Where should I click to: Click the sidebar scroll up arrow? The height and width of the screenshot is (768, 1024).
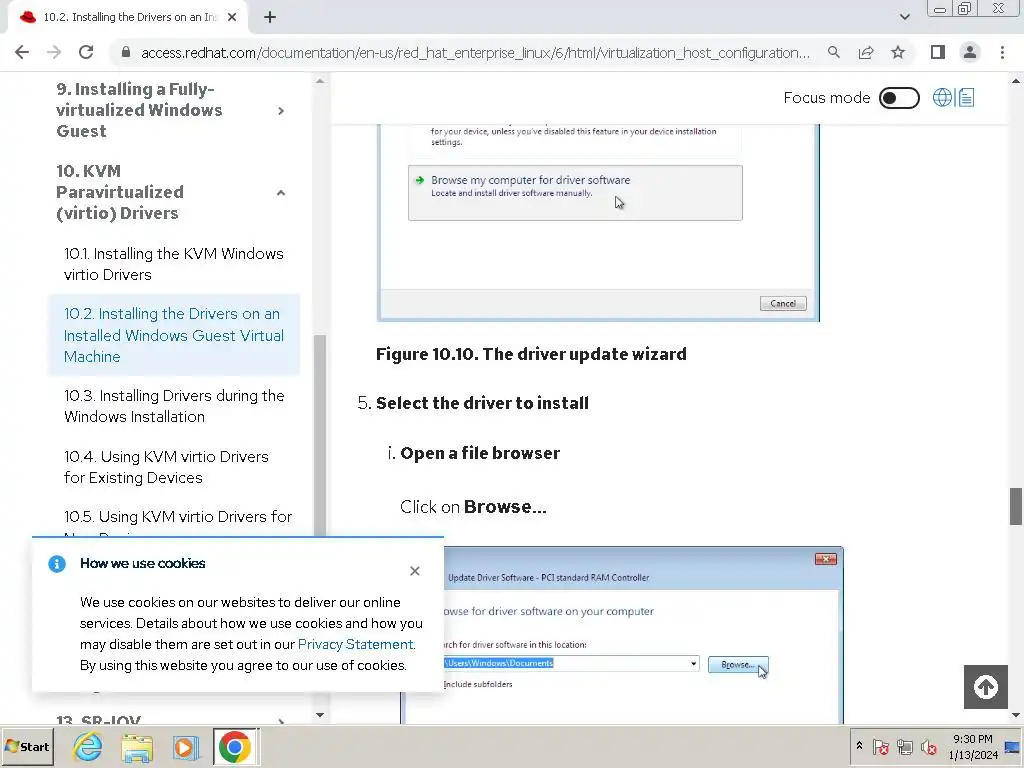click(320, 82)
